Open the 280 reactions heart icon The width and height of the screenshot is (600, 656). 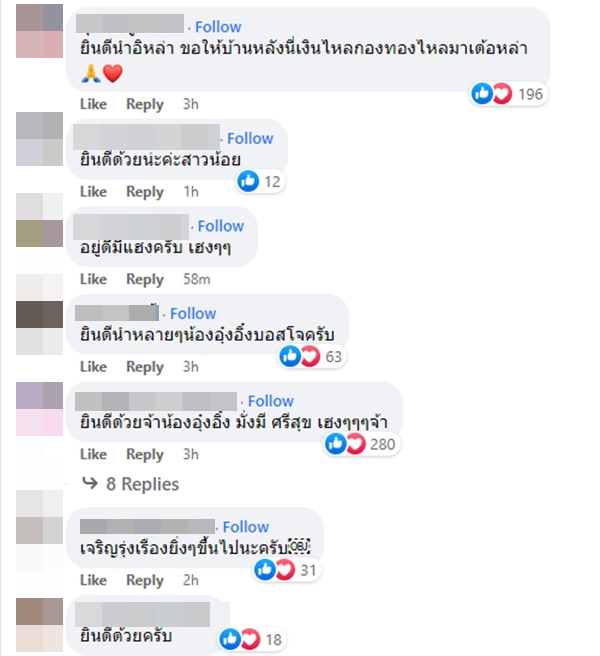[356, 444]
